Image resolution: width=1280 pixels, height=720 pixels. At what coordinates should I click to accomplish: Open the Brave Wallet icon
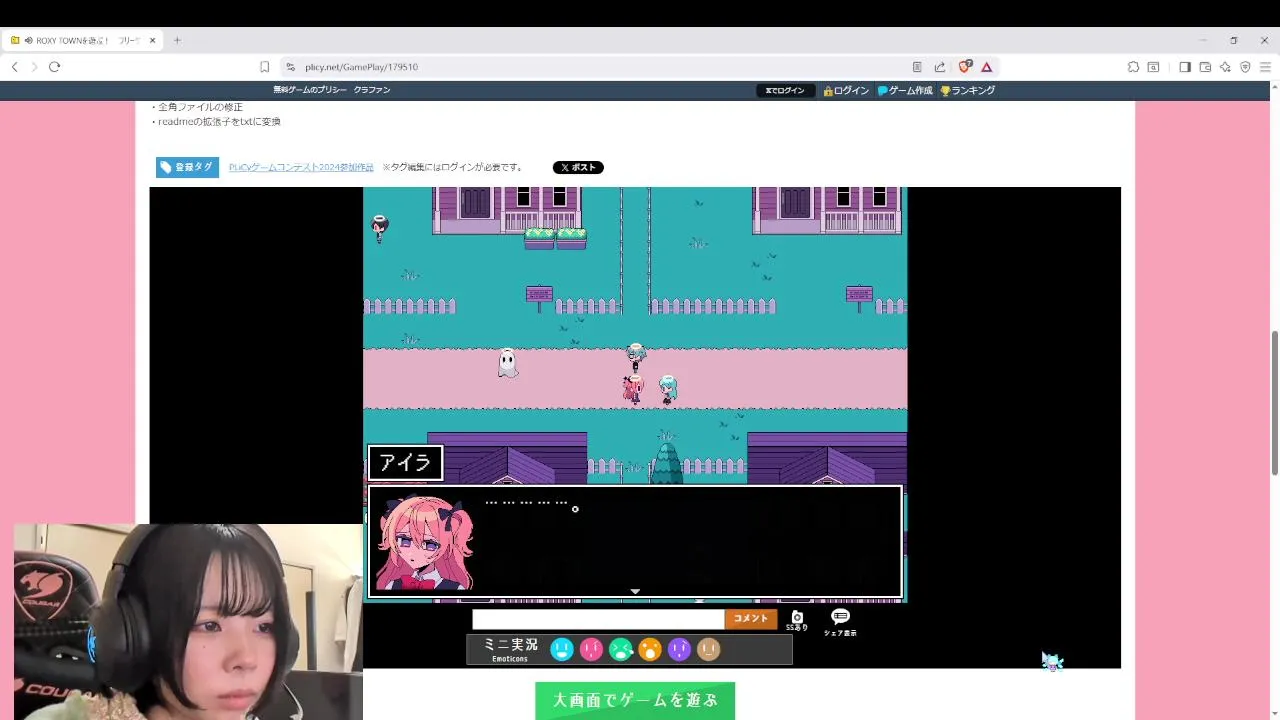1205,67
